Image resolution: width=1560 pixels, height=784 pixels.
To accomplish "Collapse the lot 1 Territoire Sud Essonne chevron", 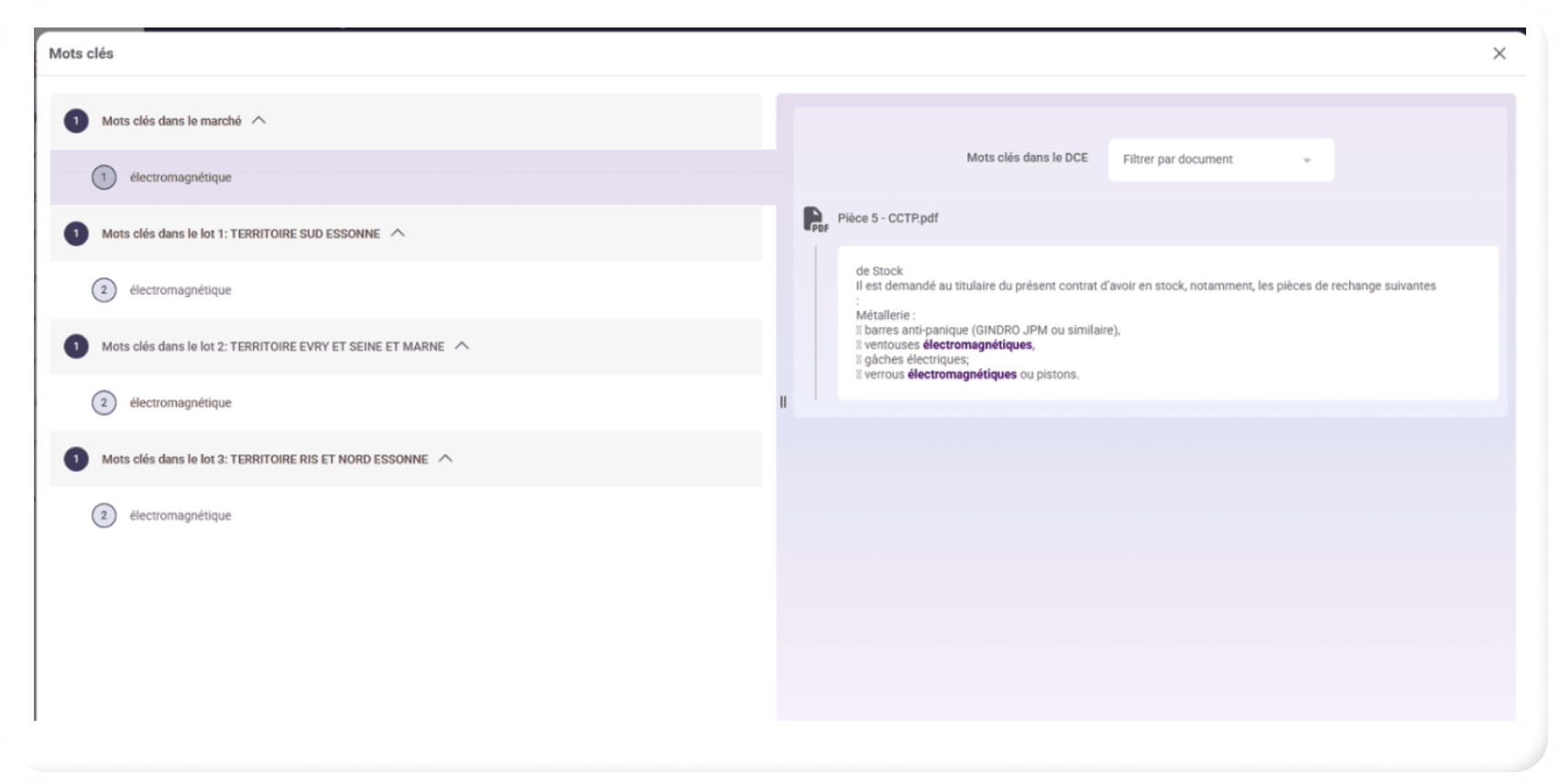I will (398, 233).
